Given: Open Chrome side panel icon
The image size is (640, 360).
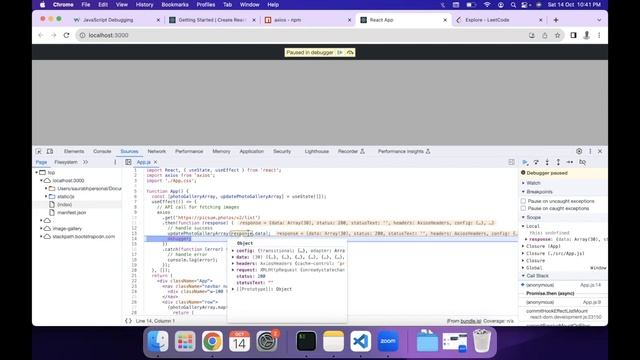Looking at the screenshot, I should tap(573, 36).
